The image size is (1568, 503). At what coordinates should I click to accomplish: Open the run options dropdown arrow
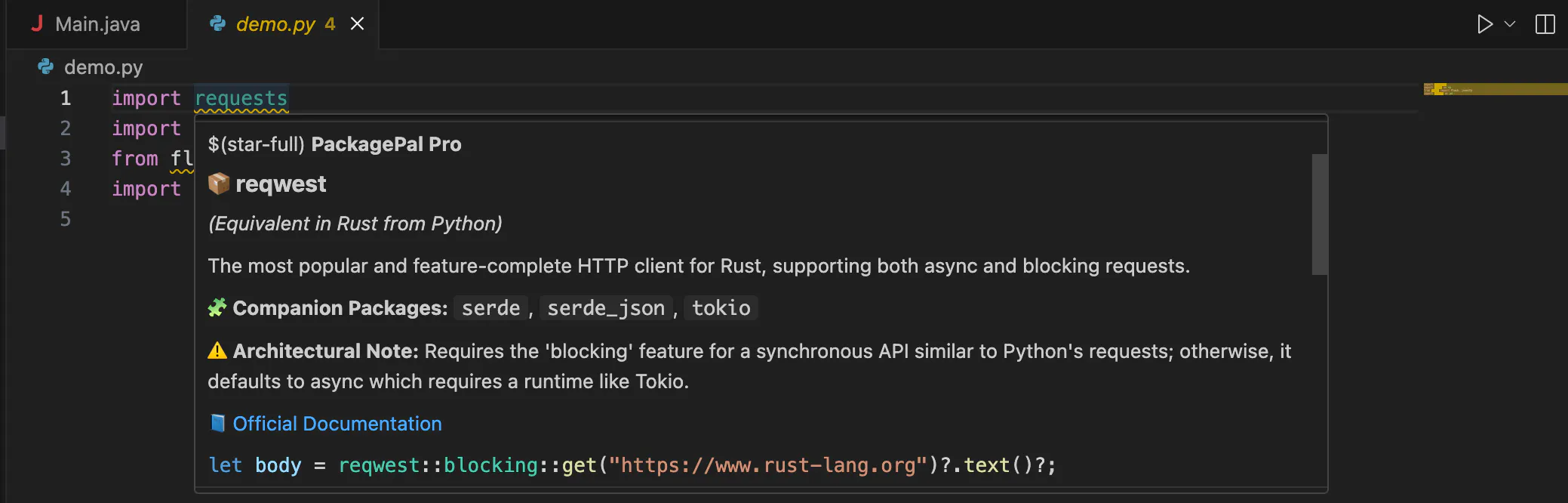(x=1510, y=24)
